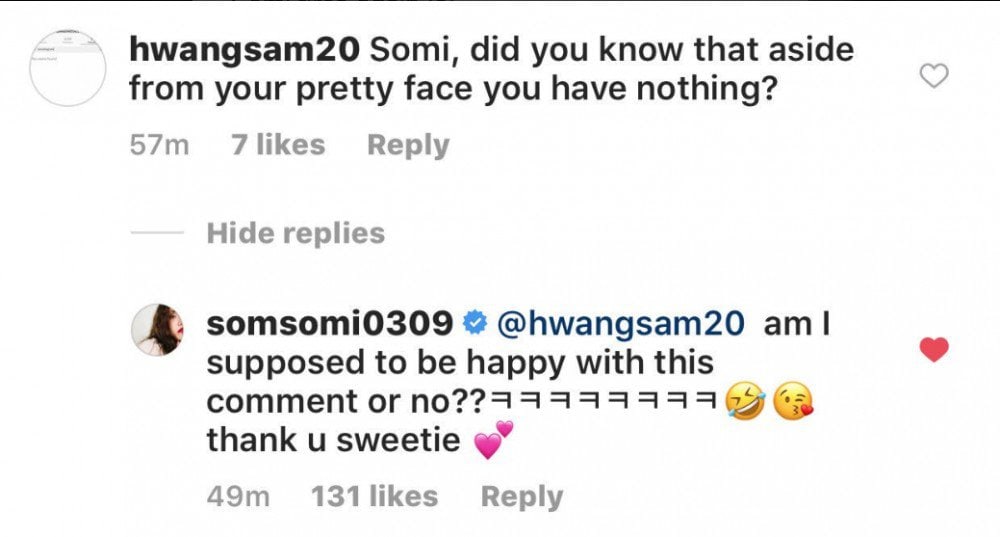Reply to somsomi0309's comment
This screenshot has width=1000, height=537.
[522, 497]
